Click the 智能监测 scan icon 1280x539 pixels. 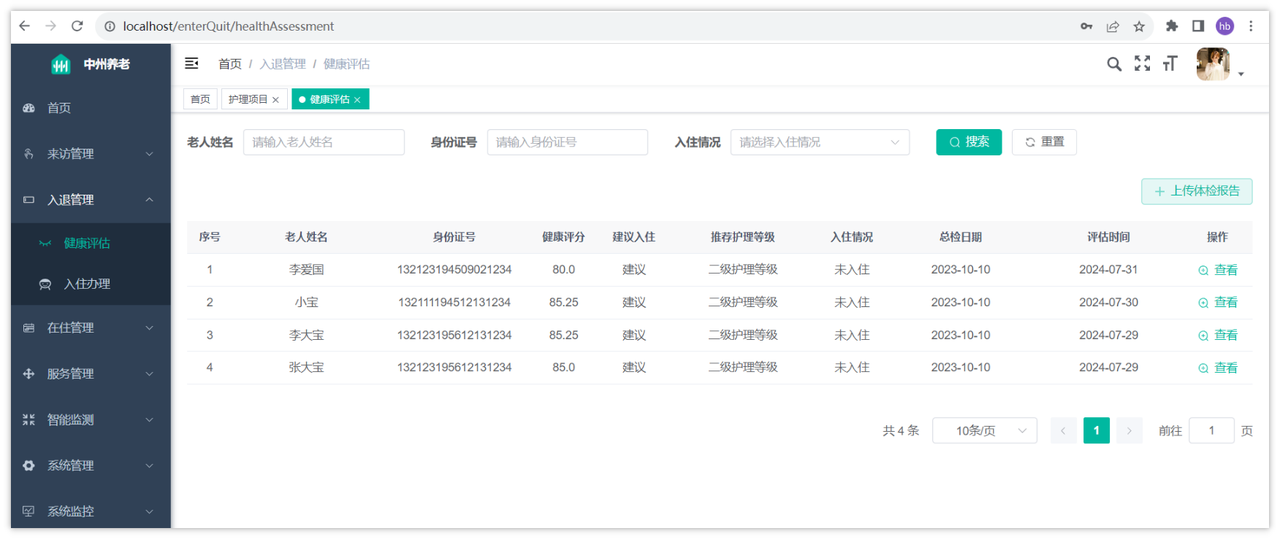coord(29,420)
